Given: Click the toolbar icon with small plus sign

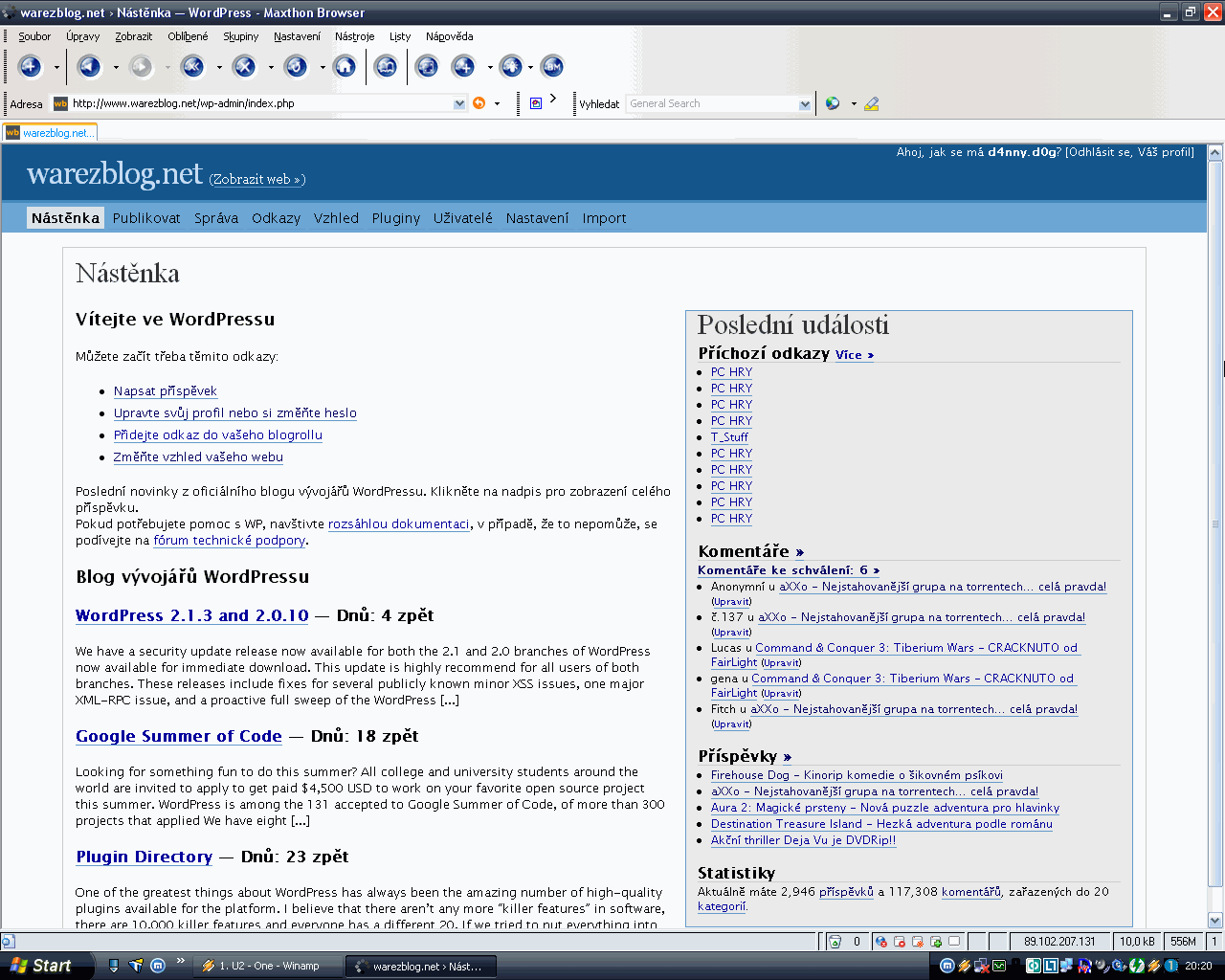Looking at the screenshot, I should pyautogui.click(x=463, y=67).
